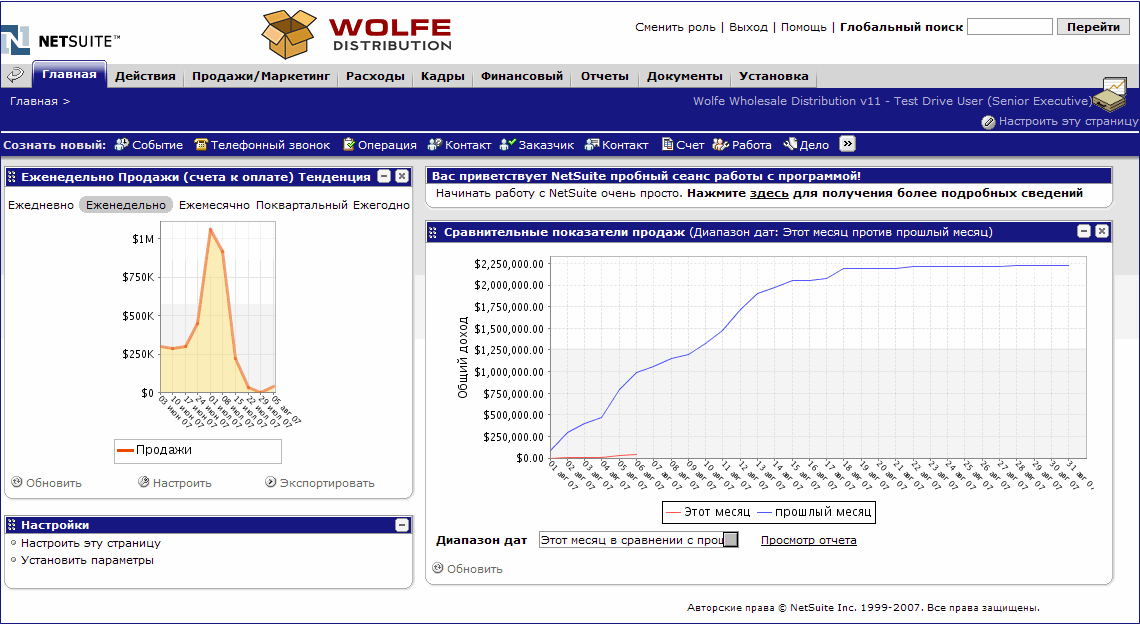1140x624 pixels.
Task: Switch trend chart to Поквартальный
Action: tap(302, 205)
